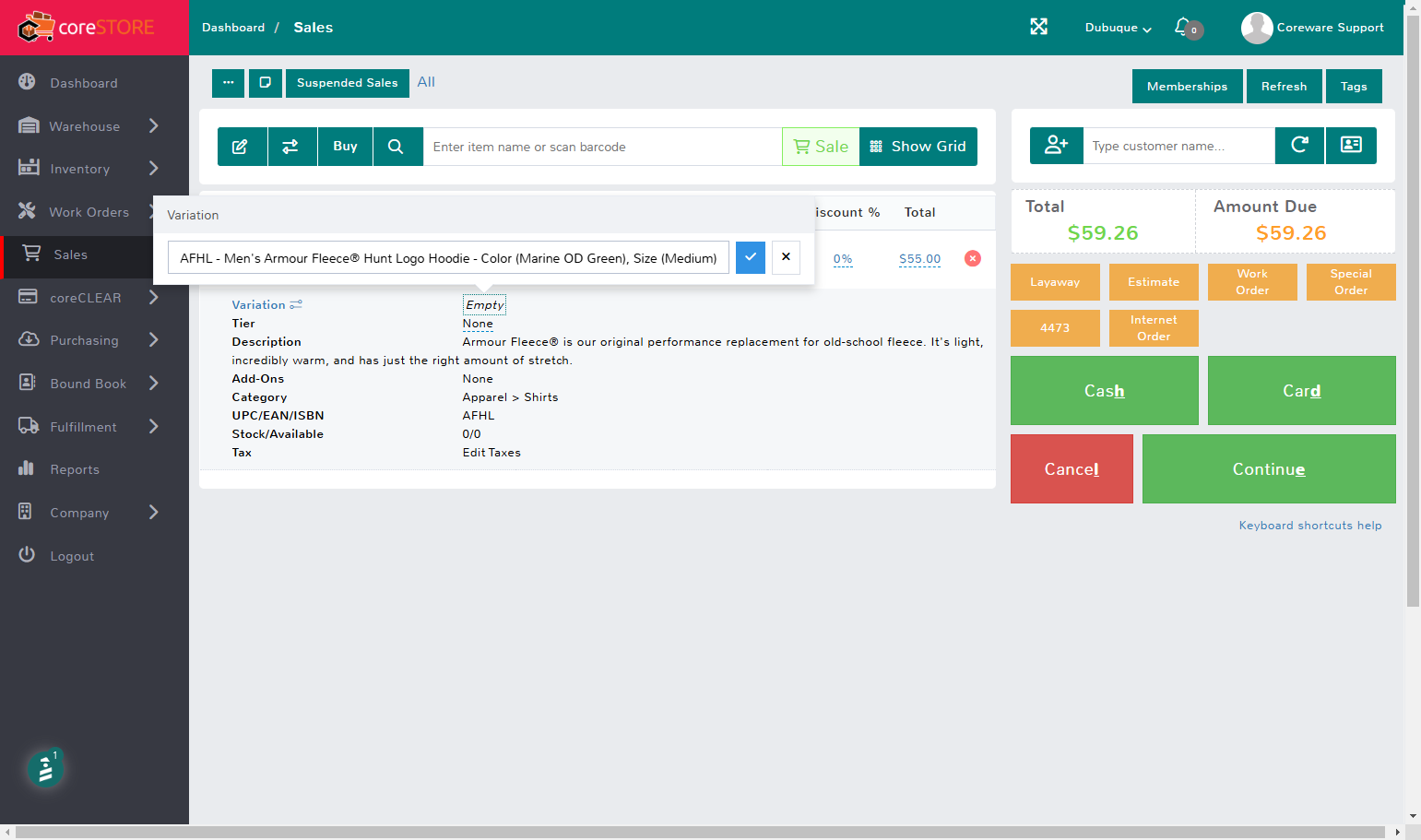The height and width of the screenshot is (840, 1421).
Task: Confirm variation with blue checkmark
Action: click(751, 257)
